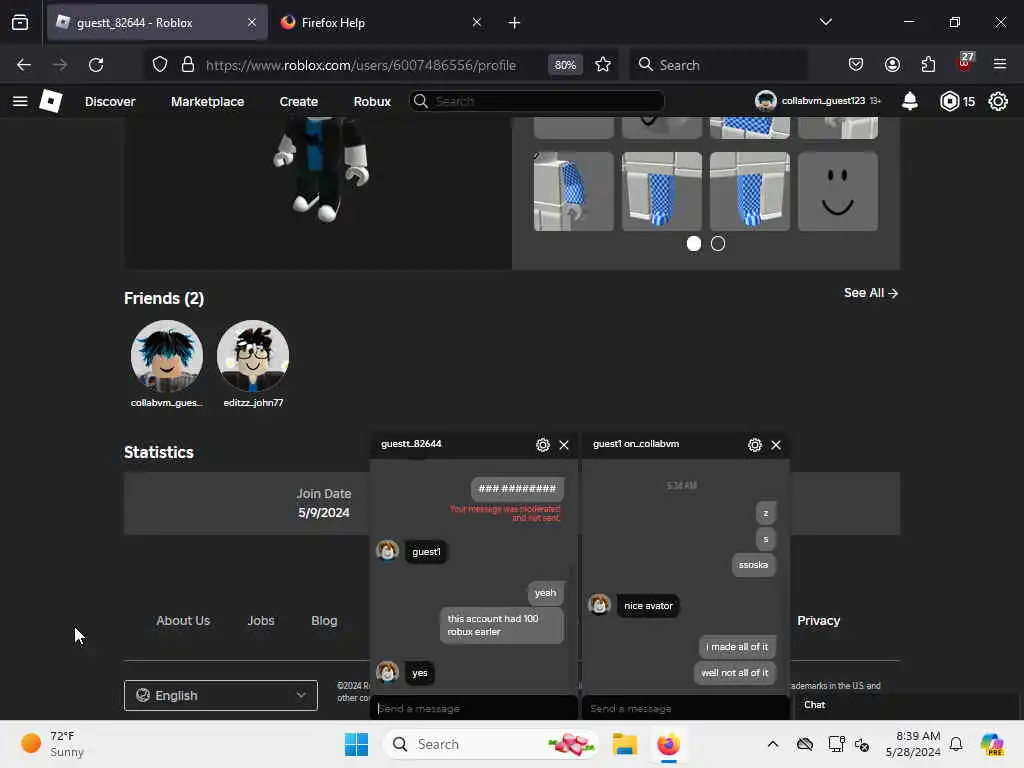Open the Discover menu item

pos(110,101)
